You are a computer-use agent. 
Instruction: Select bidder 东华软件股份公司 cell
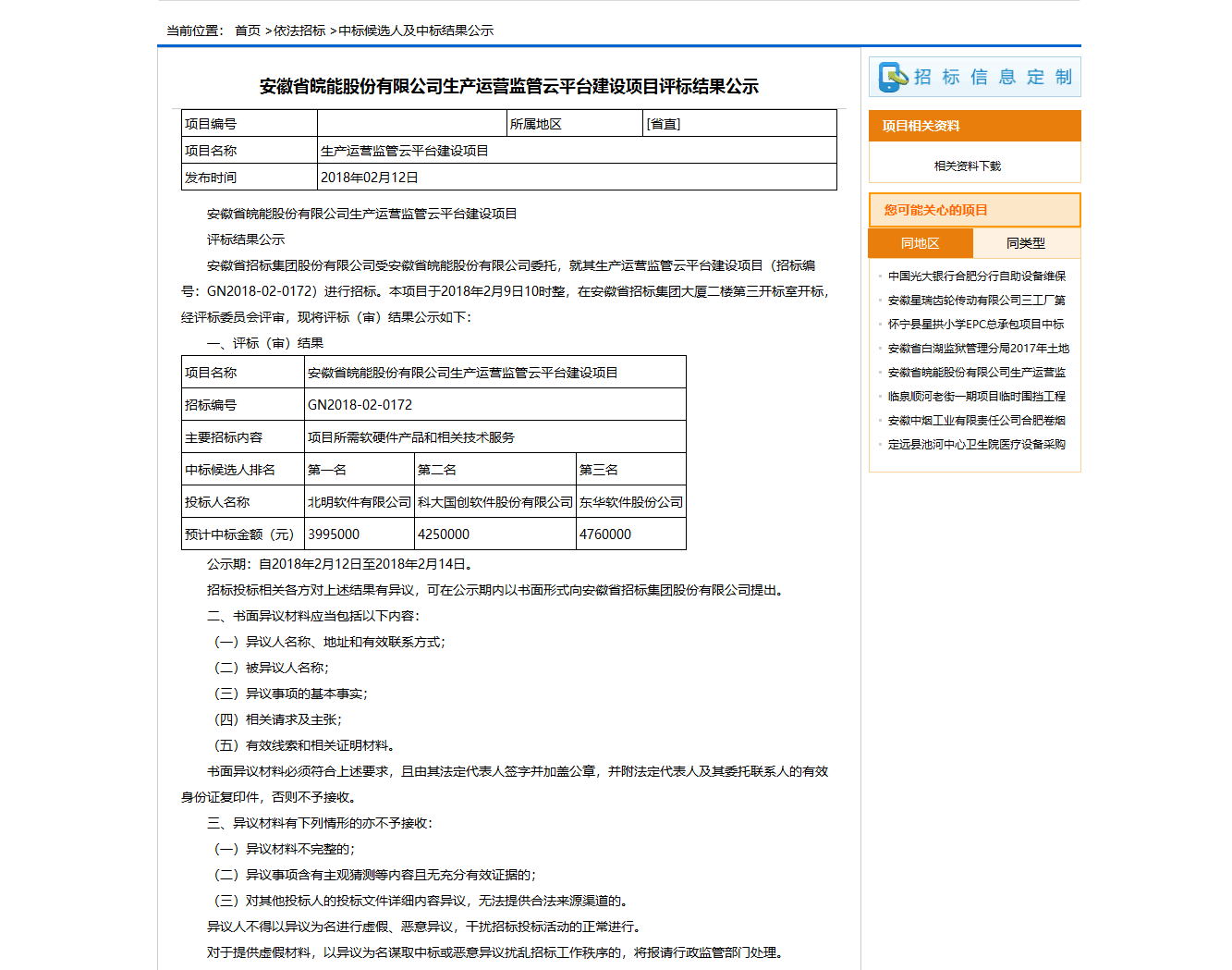(631, 502)
